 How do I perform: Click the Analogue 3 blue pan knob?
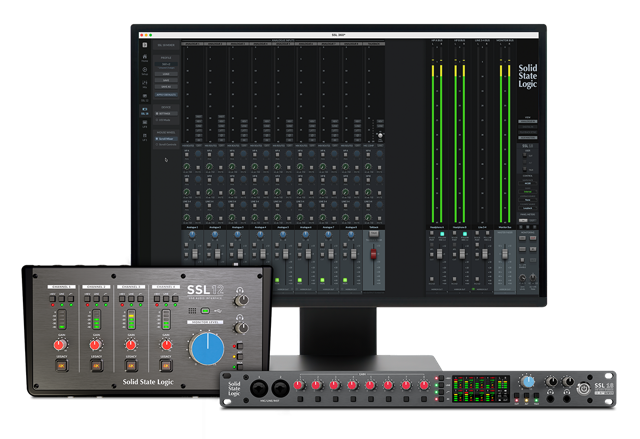click(x=238, y=234)
